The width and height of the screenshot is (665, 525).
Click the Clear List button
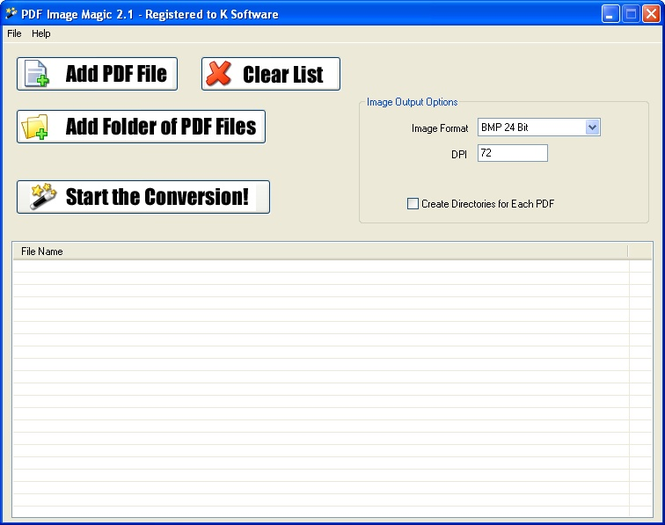pyautogui.click(x=271, y=74)
